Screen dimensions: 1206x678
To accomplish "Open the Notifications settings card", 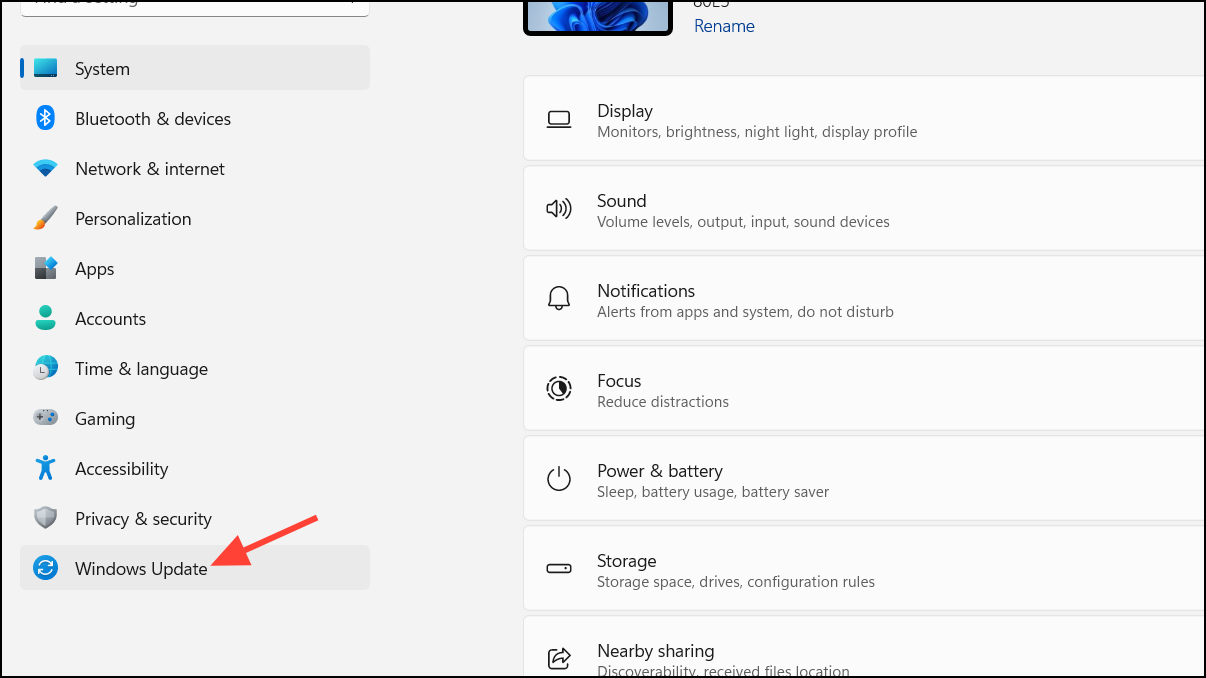I will (864, 298).
